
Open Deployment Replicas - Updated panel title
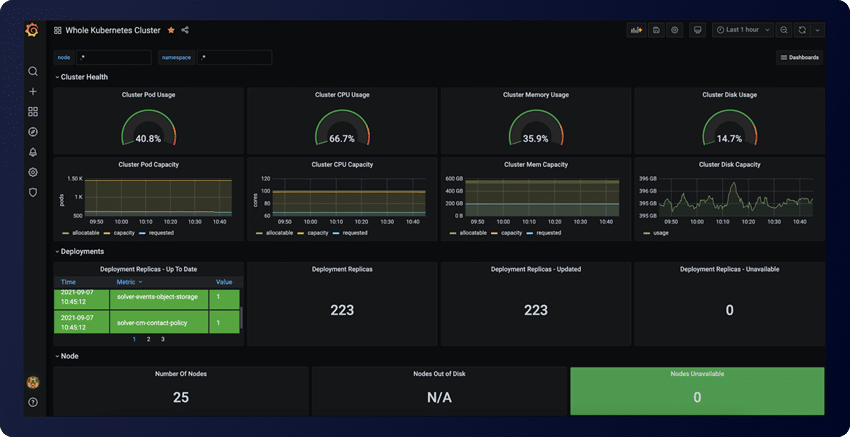coord(536,269)
